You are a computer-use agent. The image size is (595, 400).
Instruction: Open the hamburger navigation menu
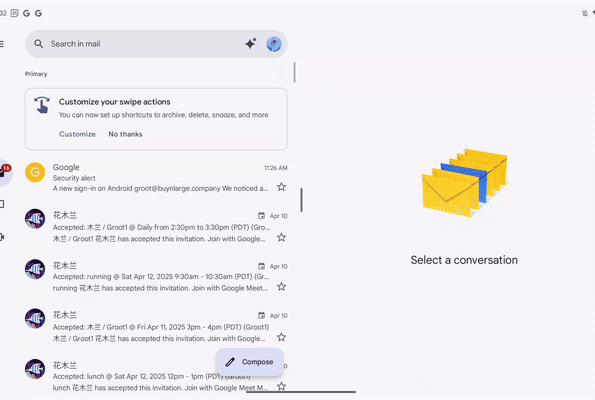click(2, 44)
